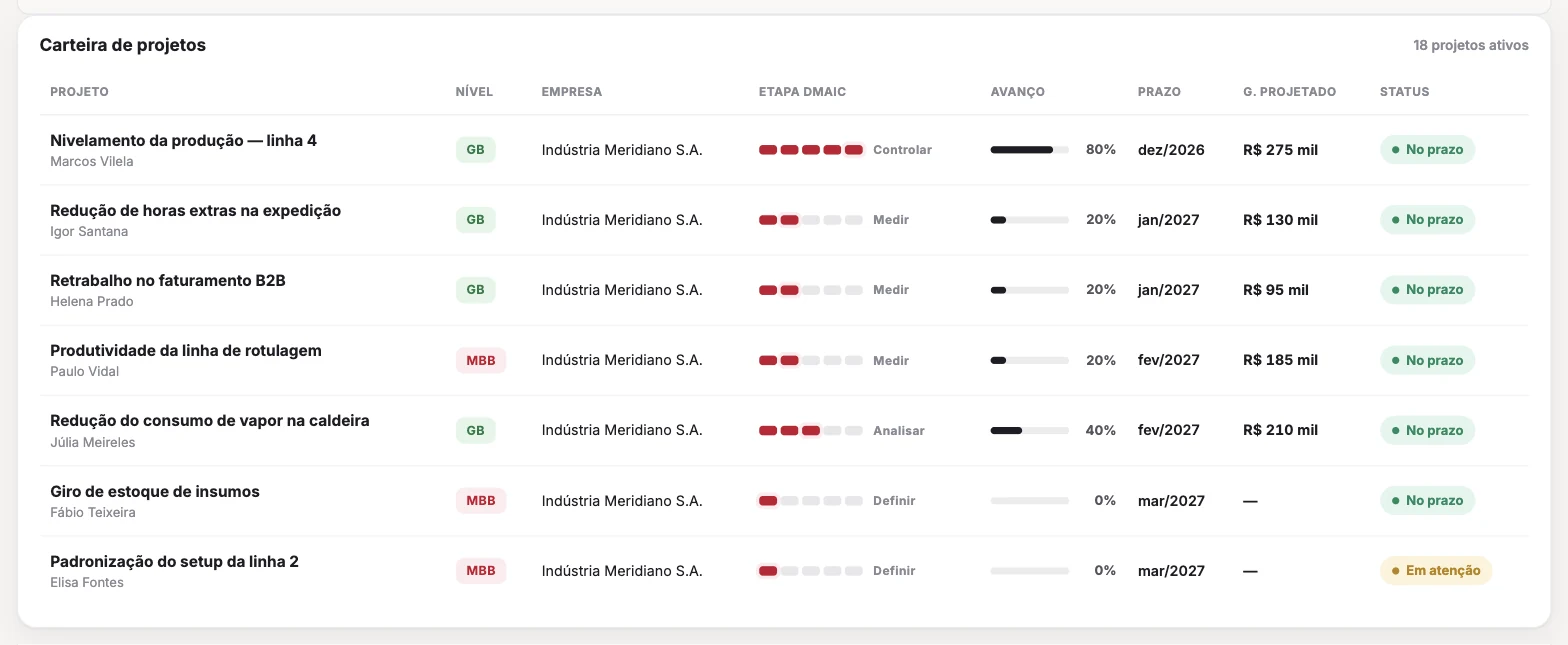Select the R$ 95 mil cell
This screenshot has height=645, width=1568.
click(1276, 290)
